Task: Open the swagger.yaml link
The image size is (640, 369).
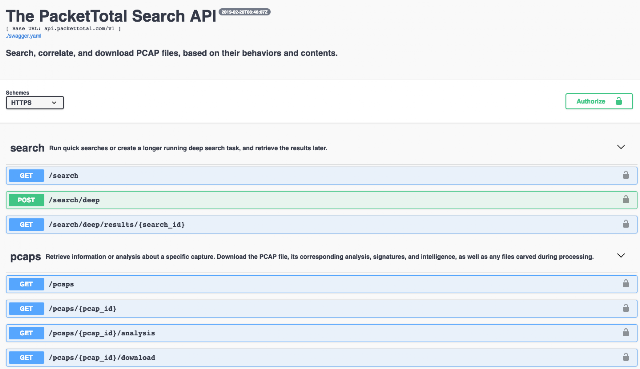Action: click(24, 36)
